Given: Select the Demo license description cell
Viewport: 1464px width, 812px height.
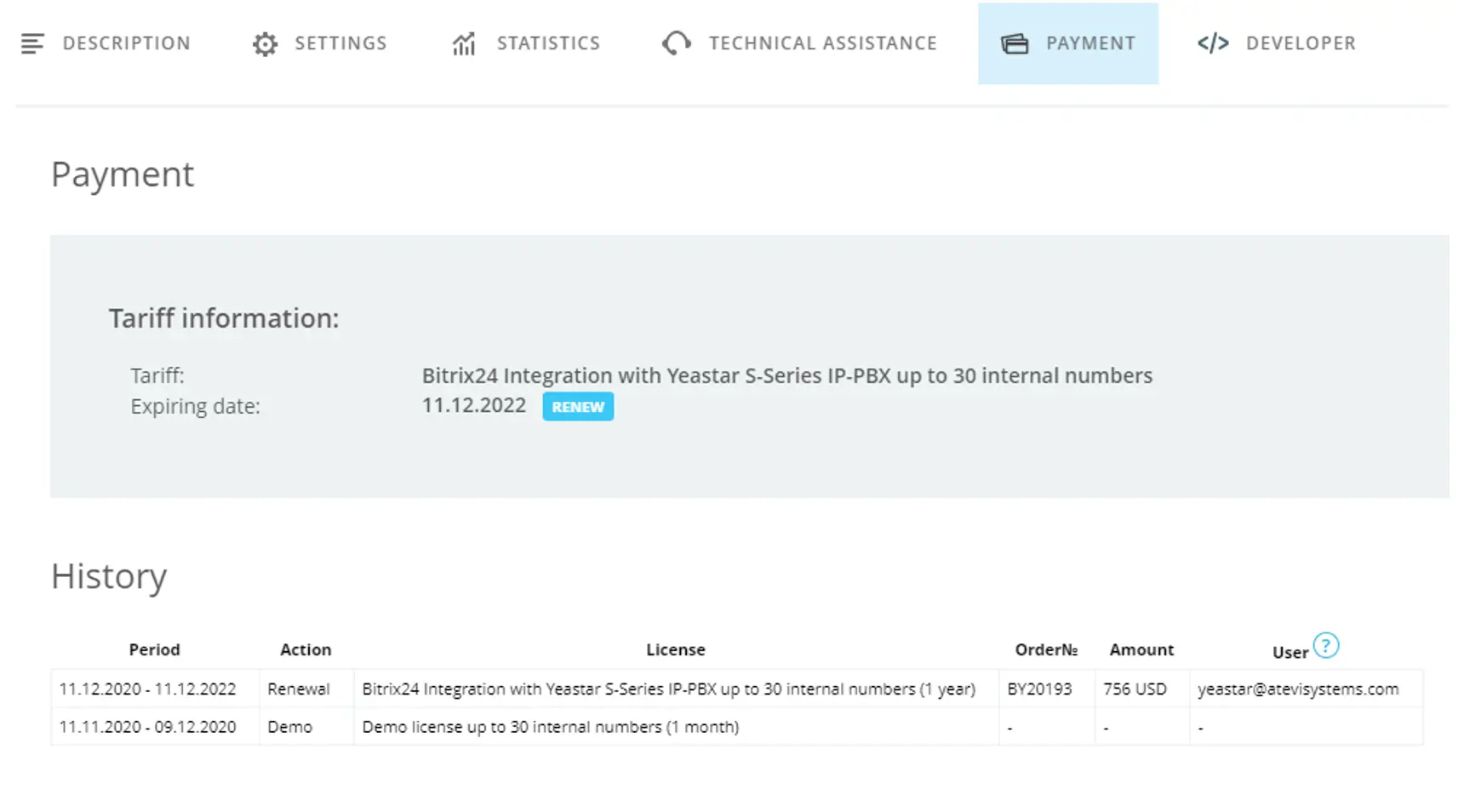Looking at the screenshot, I should 551,727.
